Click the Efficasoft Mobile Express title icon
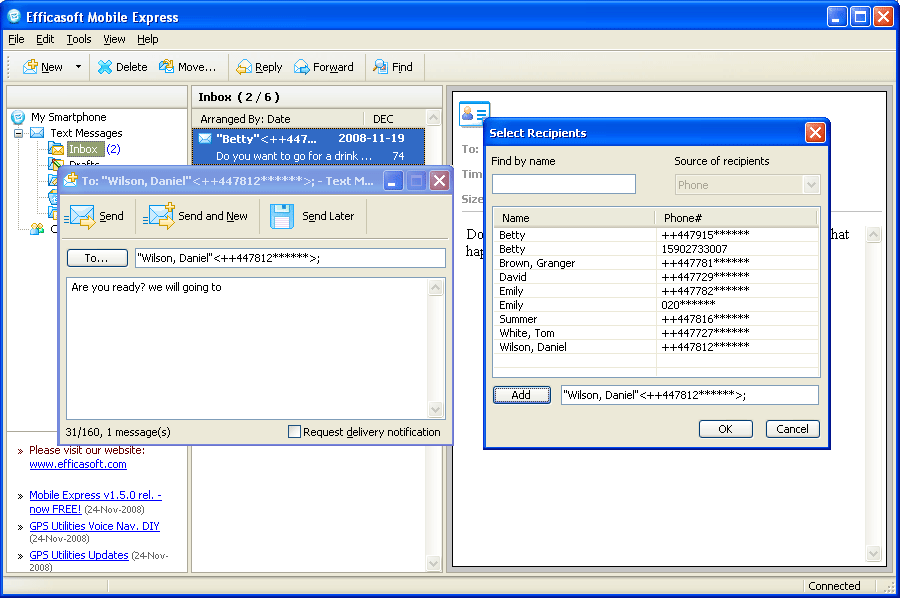 (14, 17)
